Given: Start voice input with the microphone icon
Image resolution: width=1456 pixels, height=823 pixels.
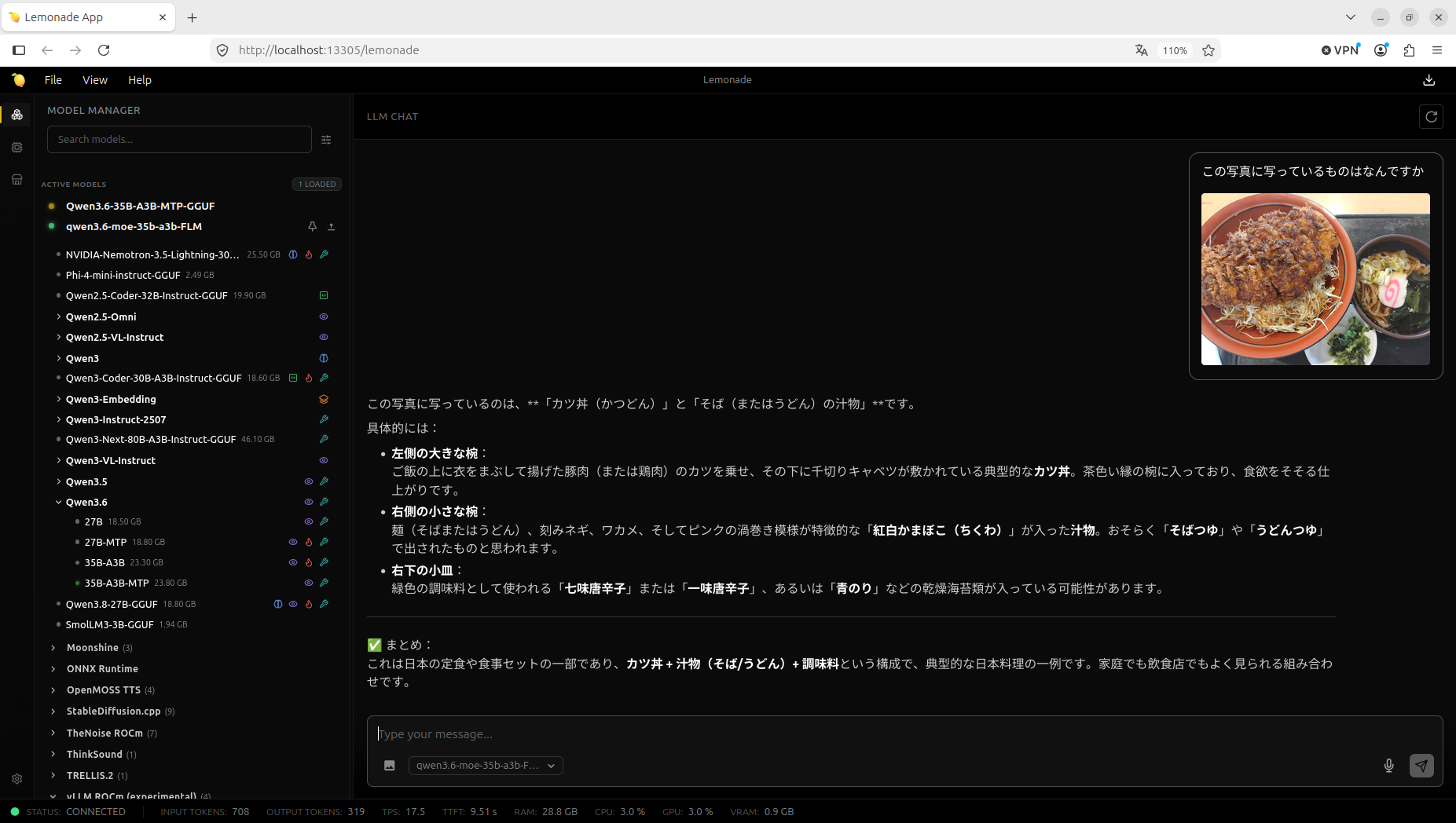Looking at the screenshot, I should point(1388,766).
